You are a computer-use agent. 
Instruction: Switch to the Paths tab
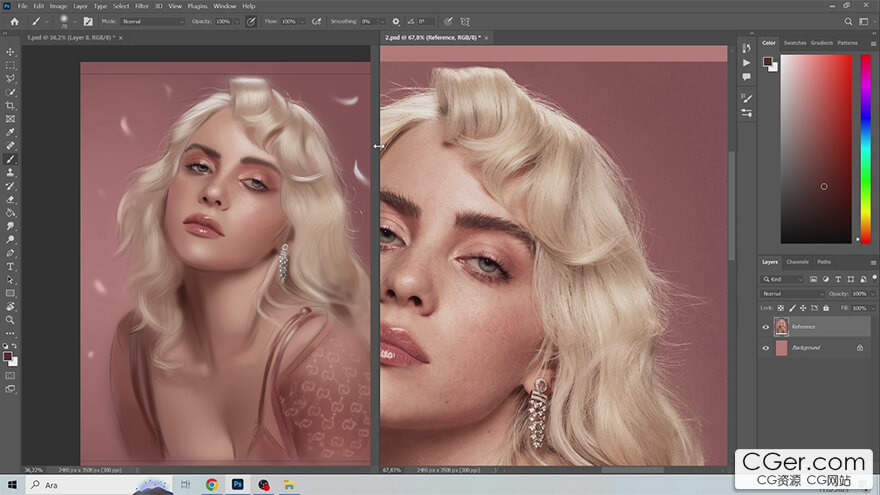[x=824, y=262]
